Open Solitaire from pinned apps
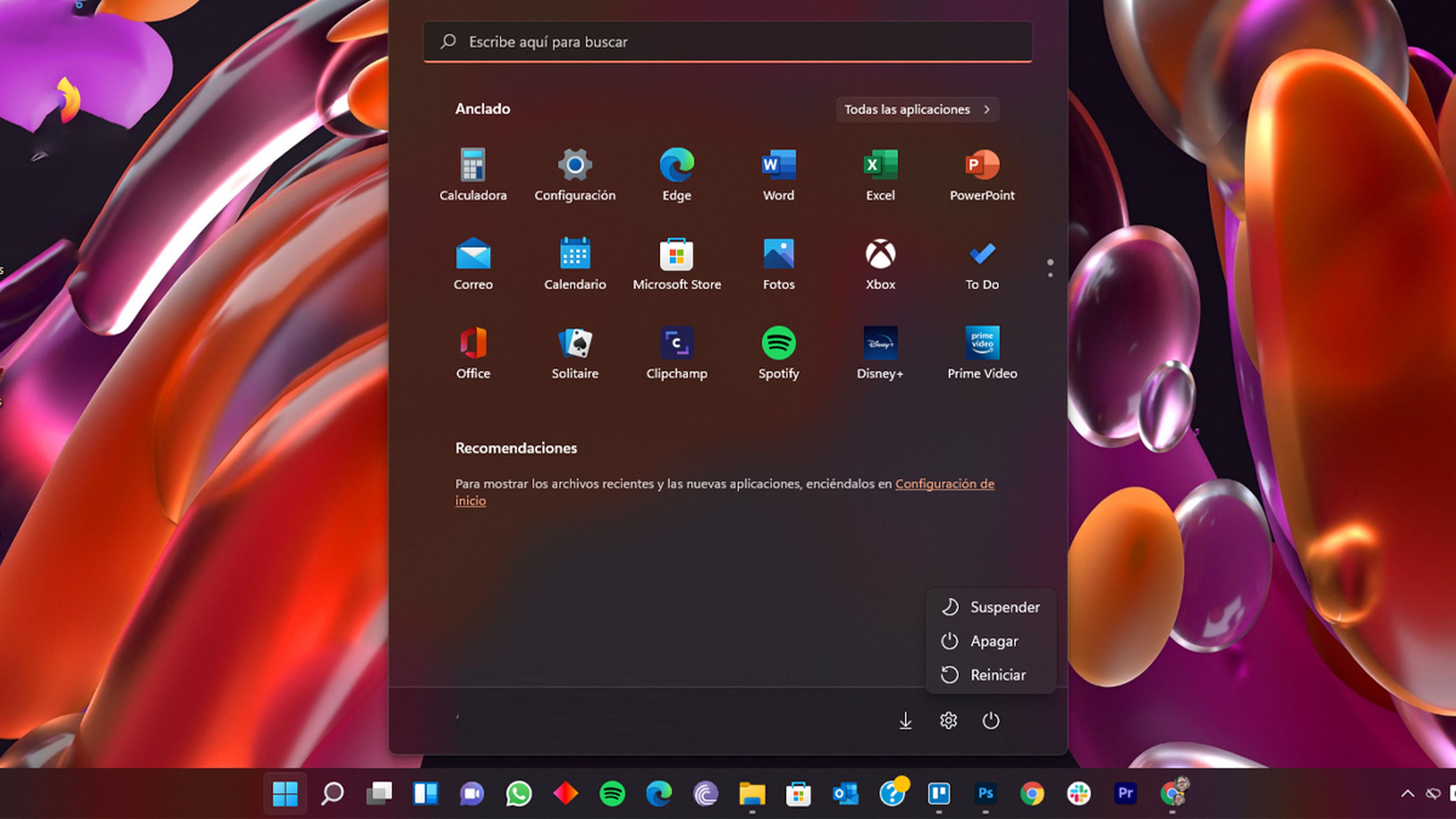 tap(574, 343)
